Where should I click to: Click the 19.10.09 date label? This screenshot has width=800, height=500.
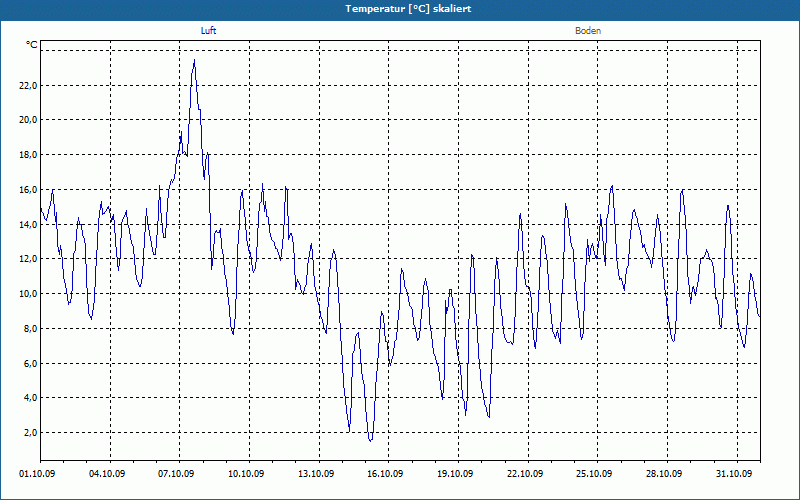[455, 474]
